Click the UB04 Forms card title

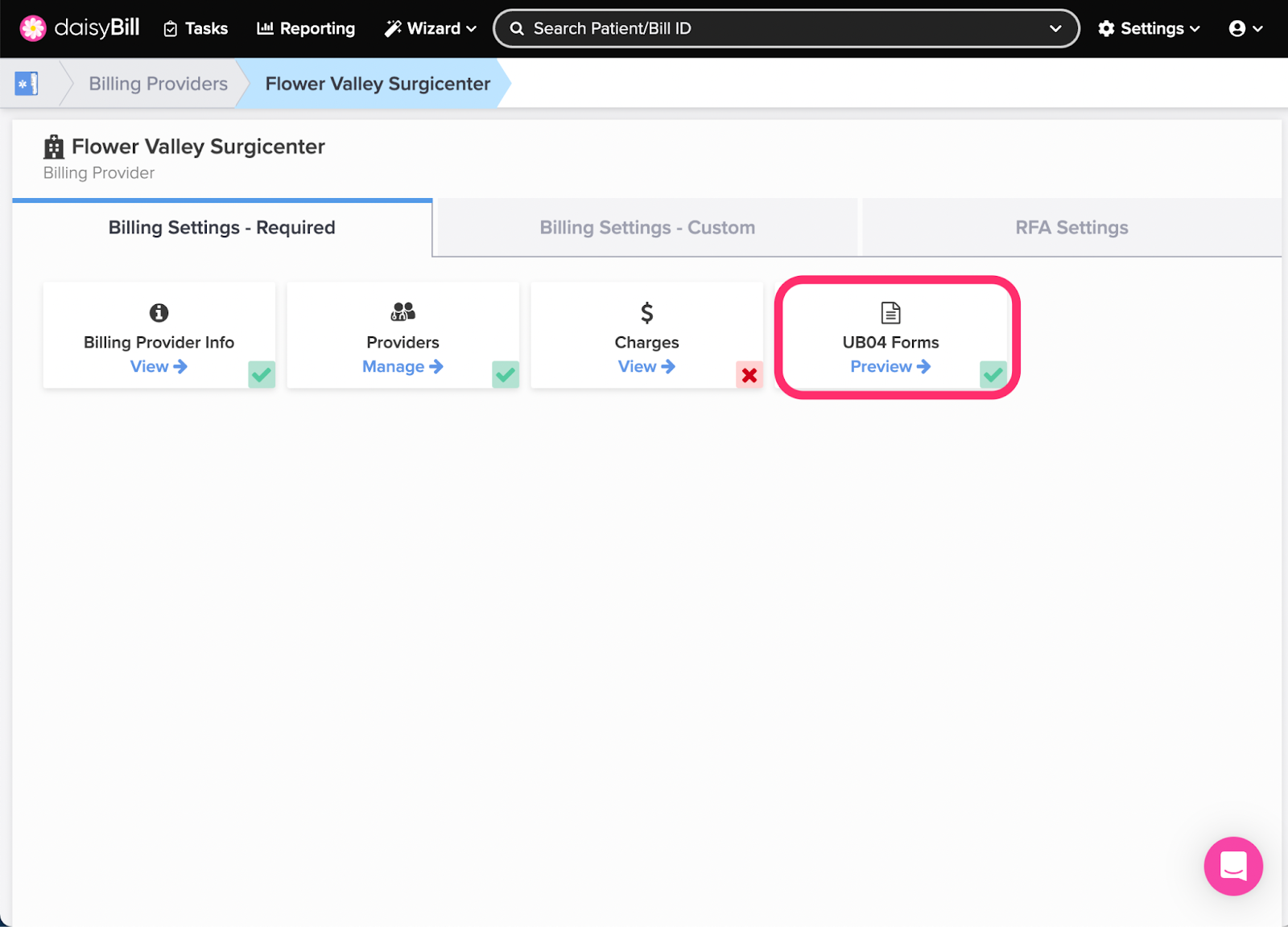[891, 342]
